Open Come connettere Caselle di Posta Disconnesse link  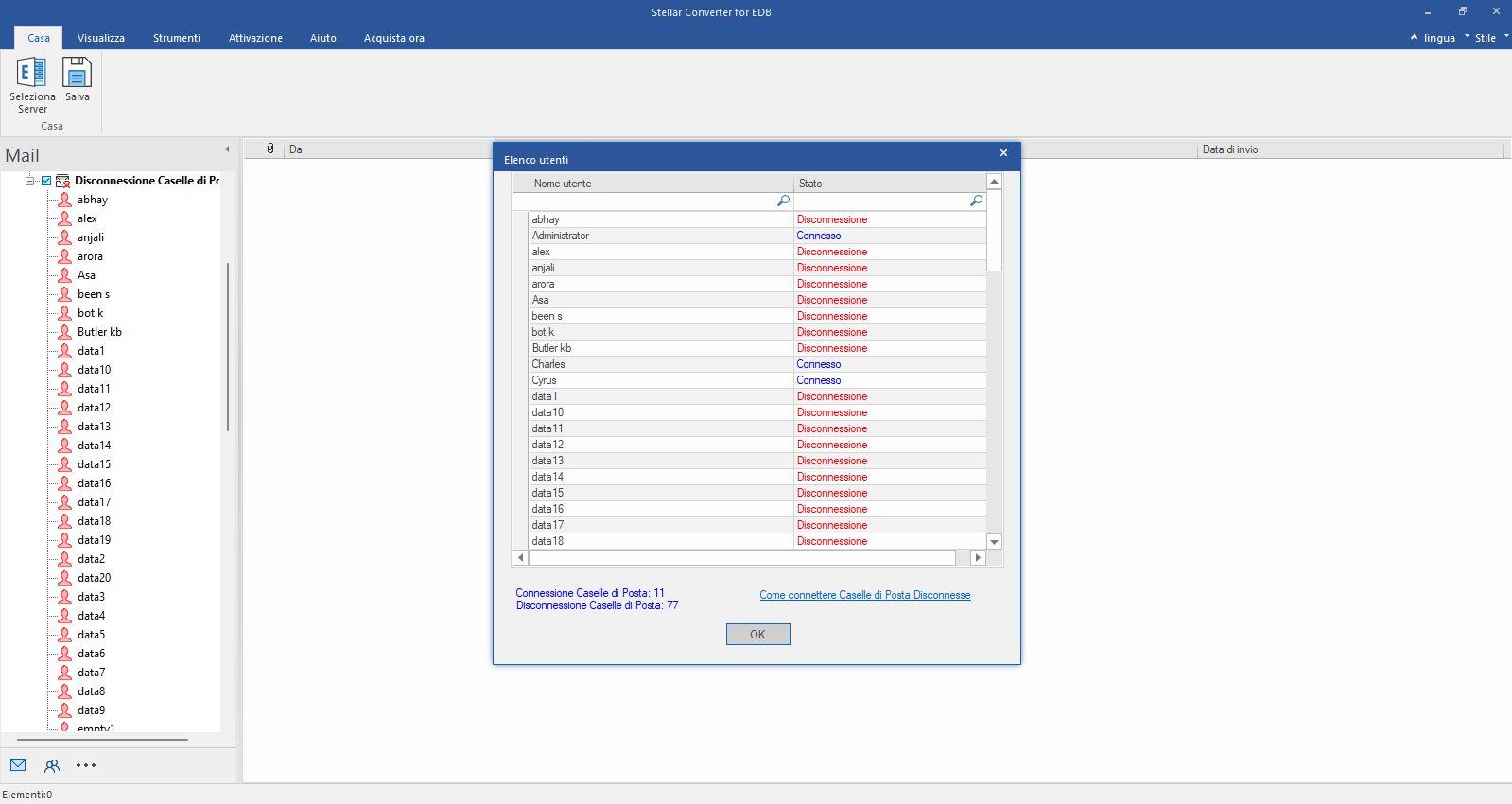[x=865, y=595]
